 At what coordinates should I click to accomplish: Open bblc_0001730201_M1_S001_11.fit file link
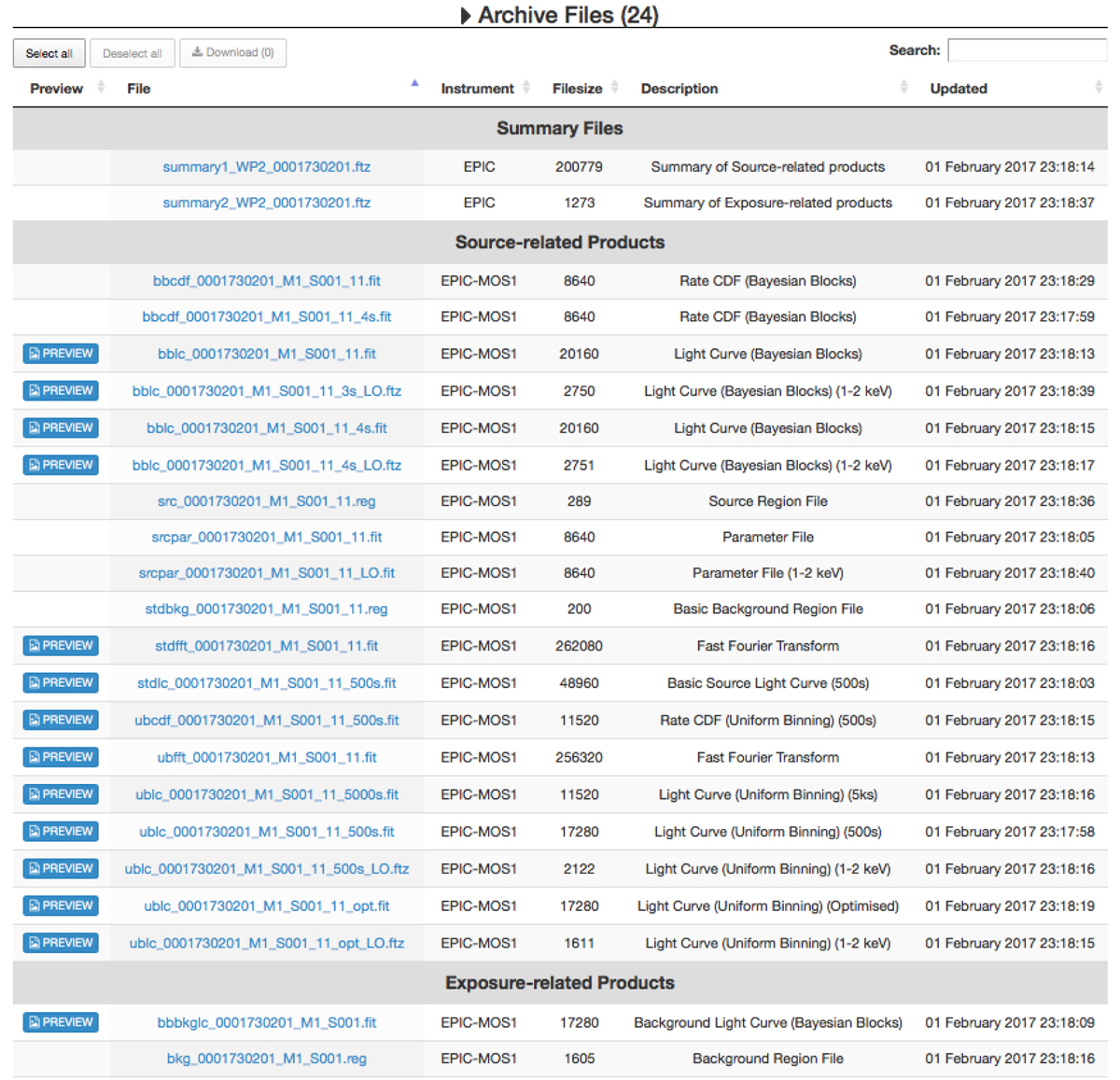click(x=267, y=354)
